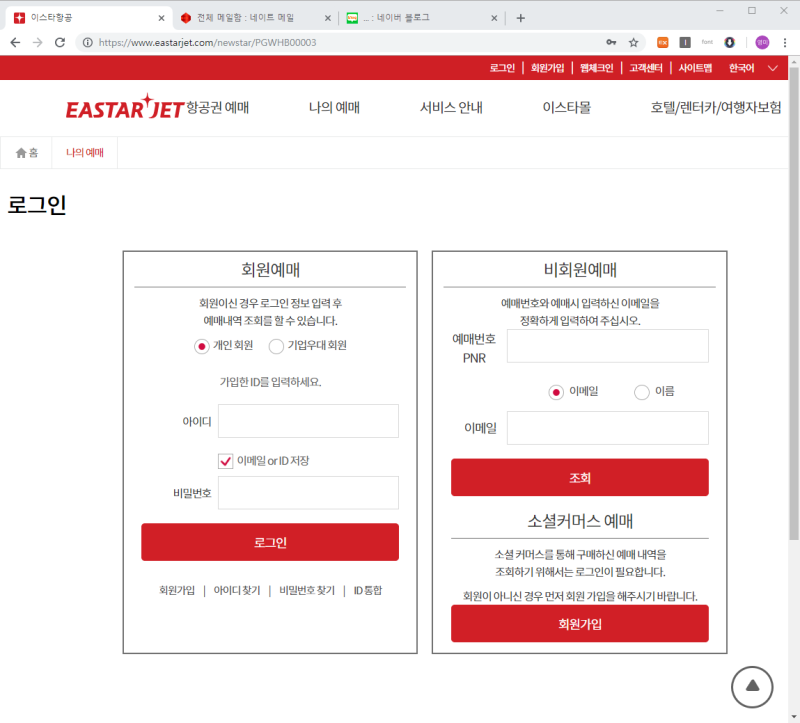
Task: Select the 이메일 radio option
Action: click(556, 392)
